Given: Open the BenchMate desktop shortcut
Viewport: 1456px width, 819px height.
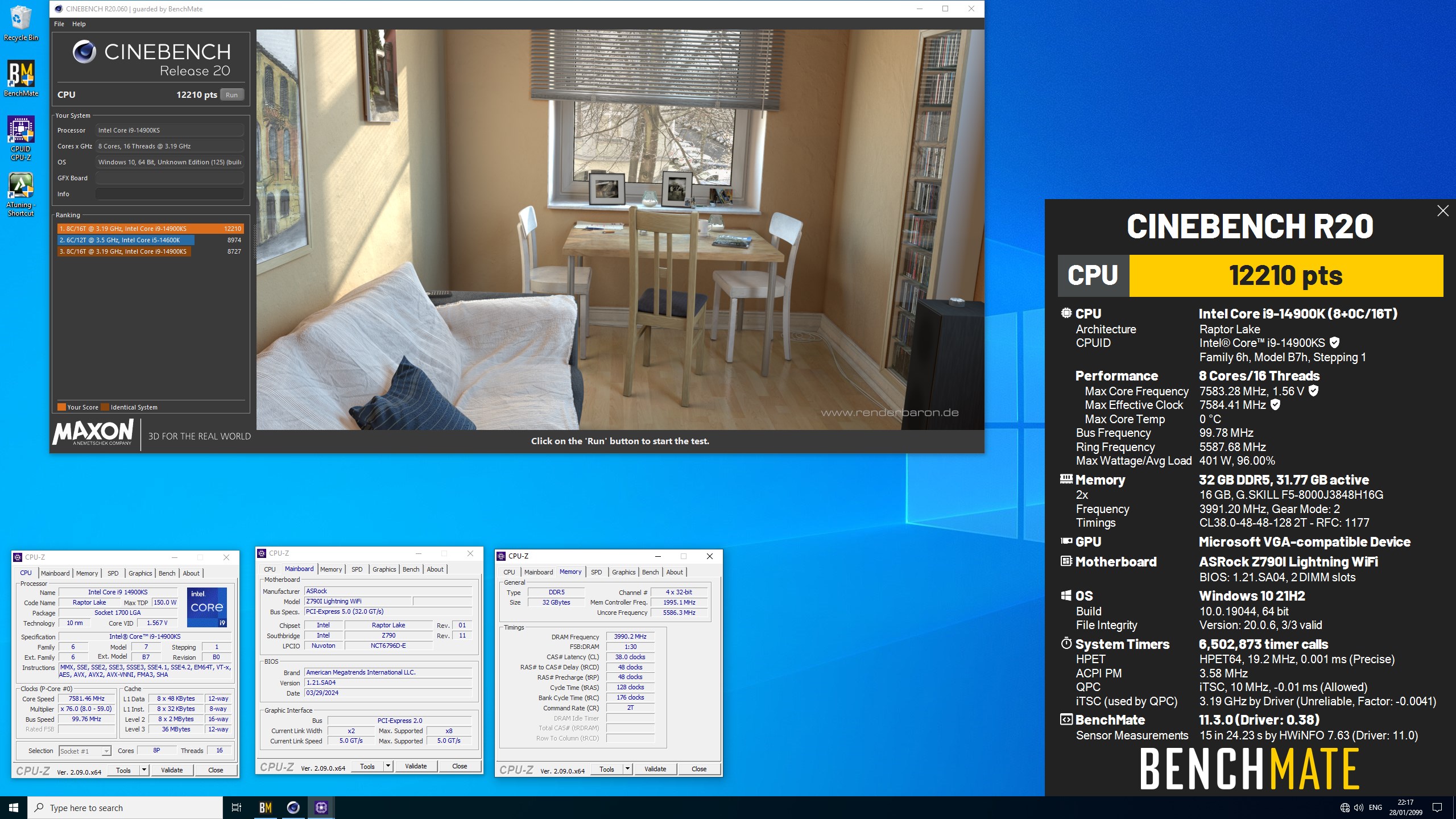Looking at the screenshot, I should (x=21, y=78).
